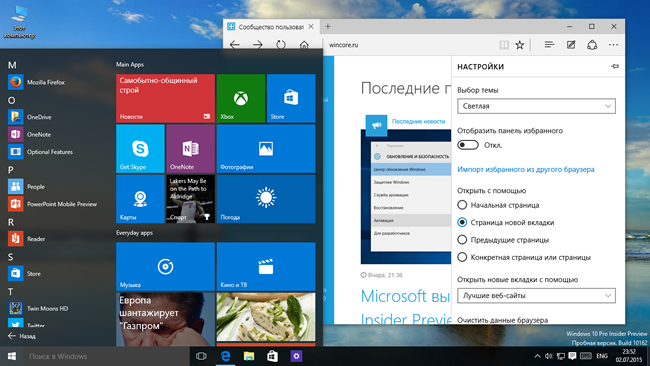Jump to letter M group header
Viewport: 650px width, 366px height.
12,65
